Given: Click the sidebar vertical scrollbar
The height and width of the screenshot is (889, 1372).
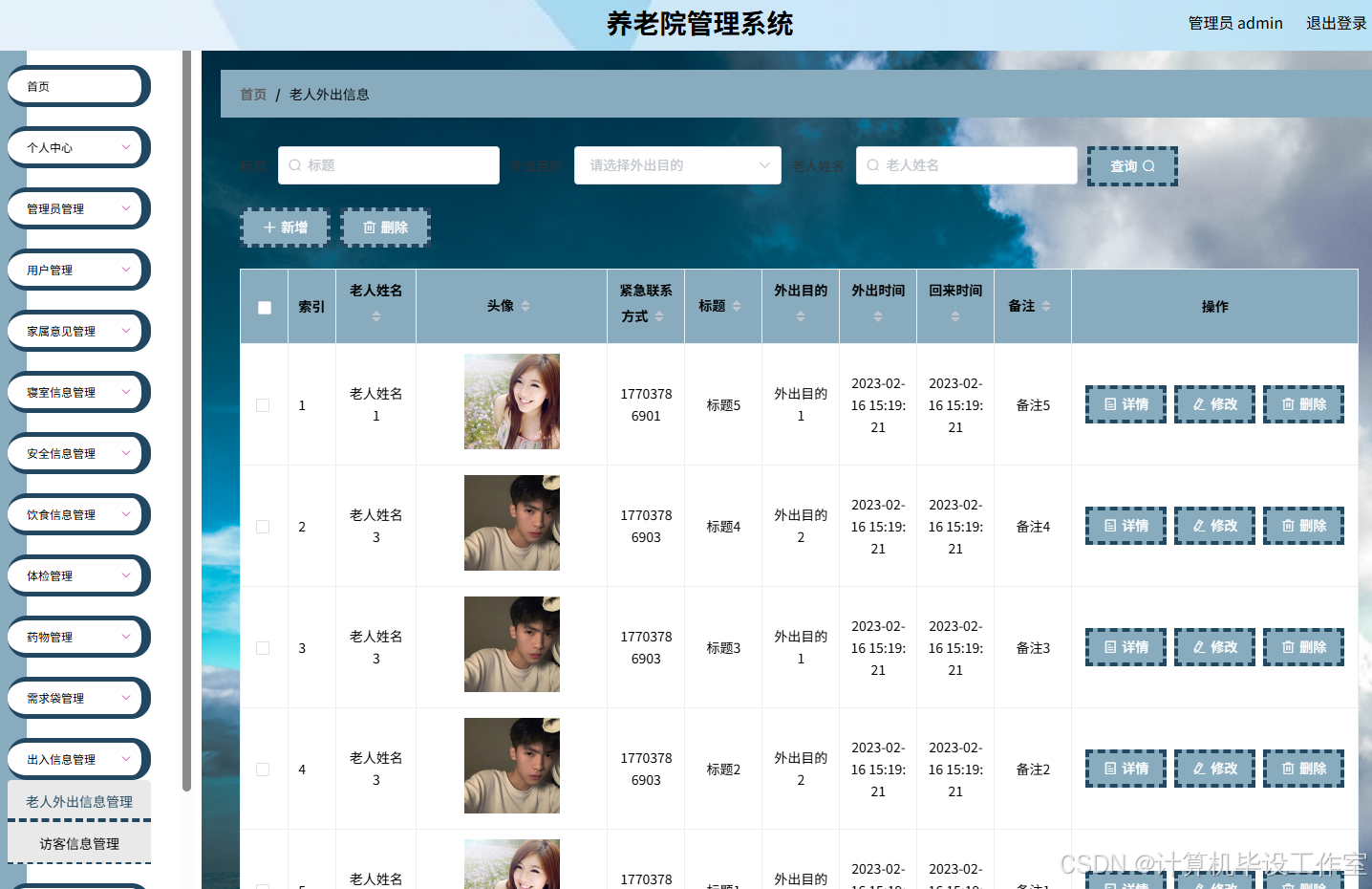Looking at the screenshot, I should [186, 421].
